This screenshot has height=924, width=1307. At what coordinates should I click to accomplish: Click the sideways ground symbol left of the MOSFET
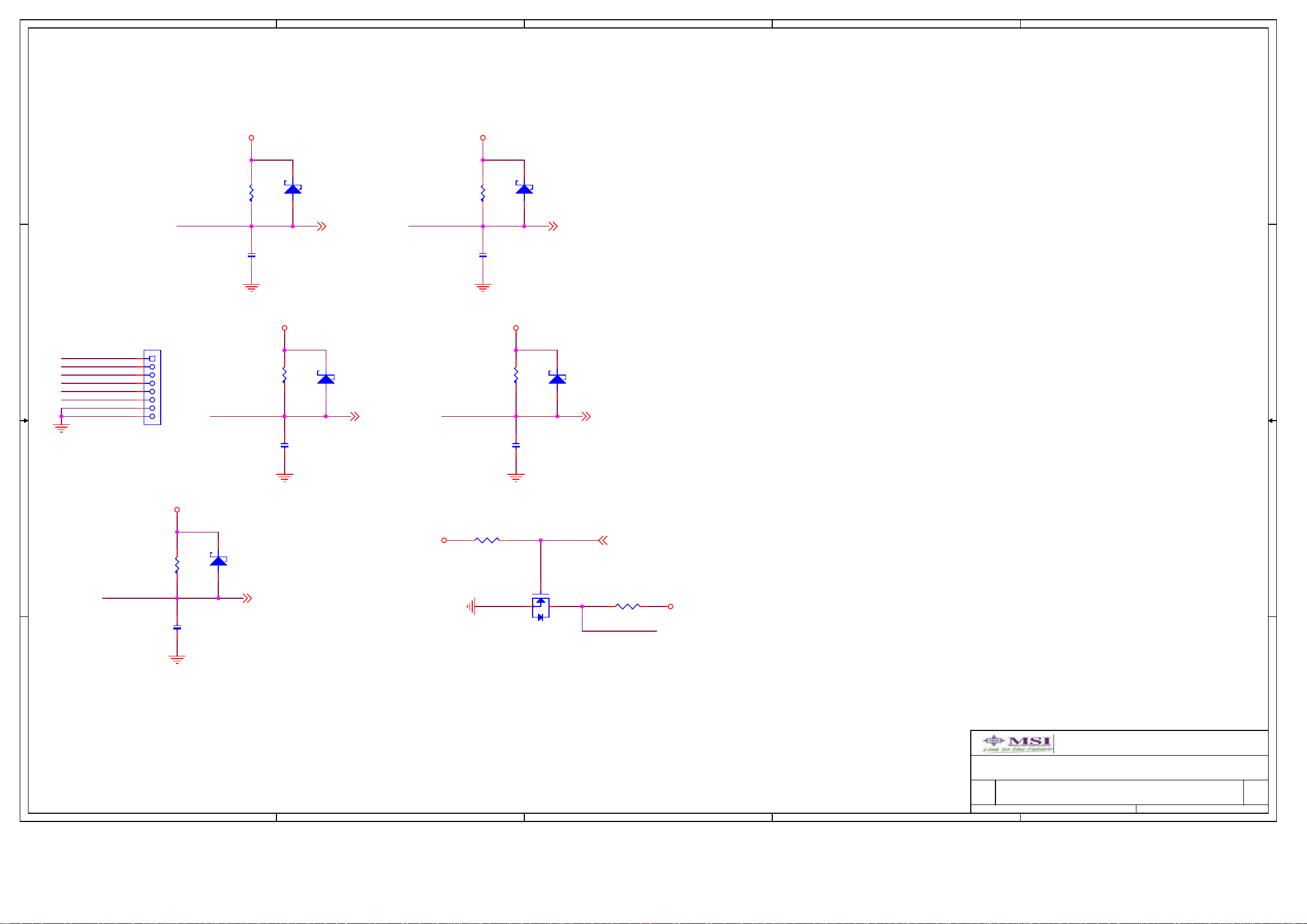[471, 607]
